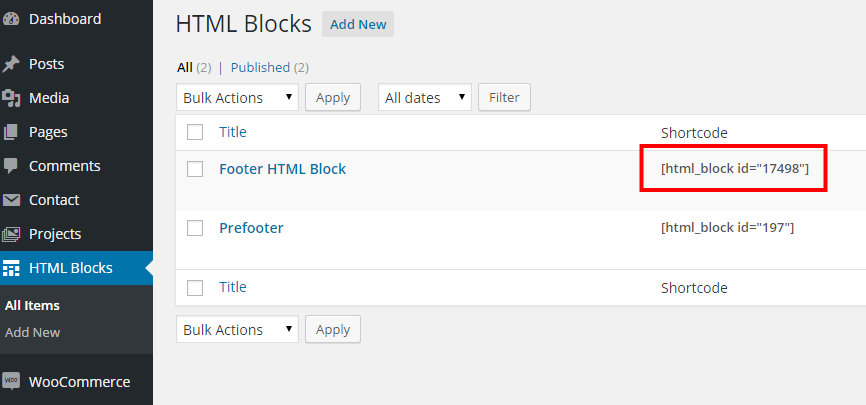Toggle select-all checkbox in table header
The image size is (866, 405).
(x=195, y=132)
